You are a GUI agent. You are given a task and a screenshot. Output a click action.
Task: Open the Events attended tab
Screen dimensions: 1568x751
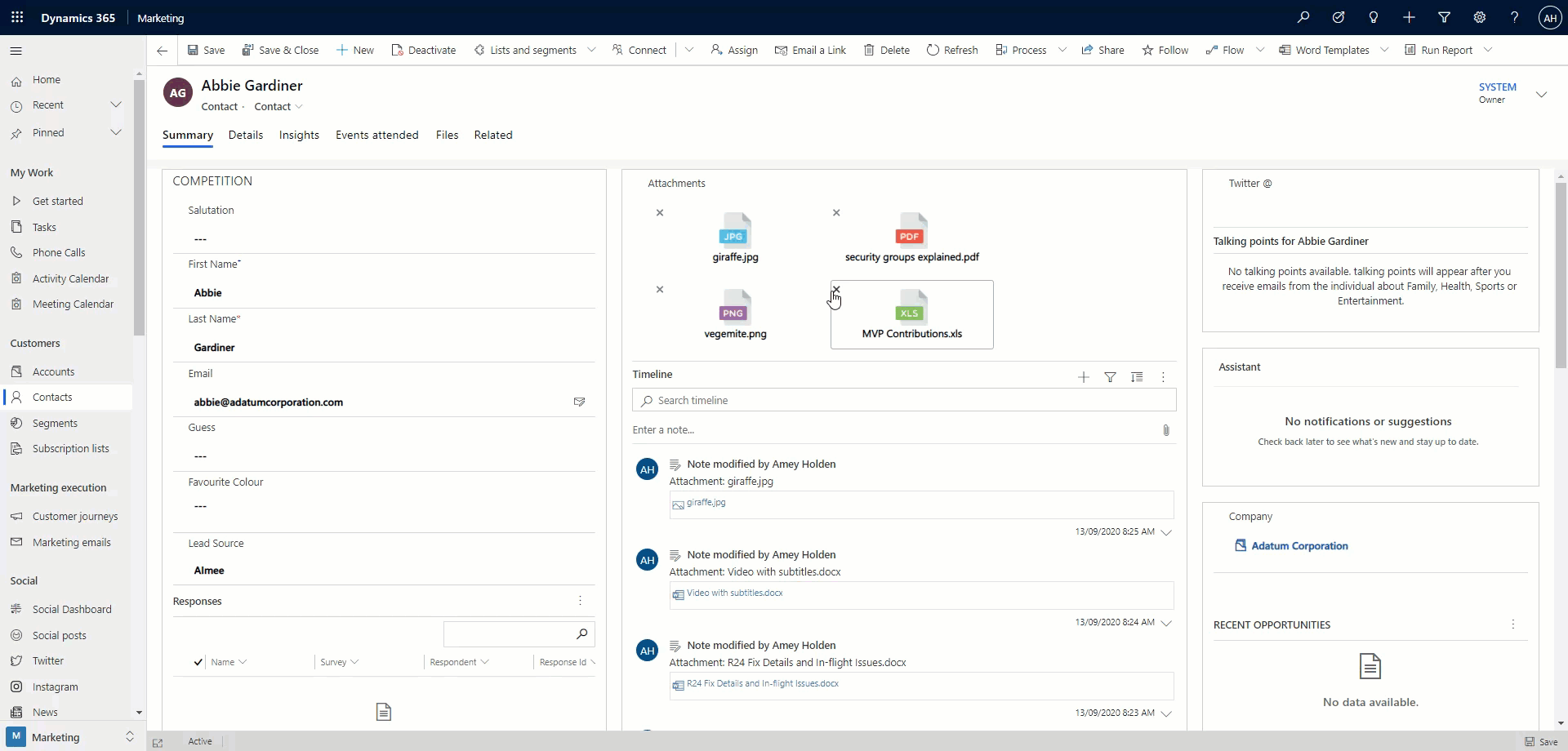tap(377, 136)
